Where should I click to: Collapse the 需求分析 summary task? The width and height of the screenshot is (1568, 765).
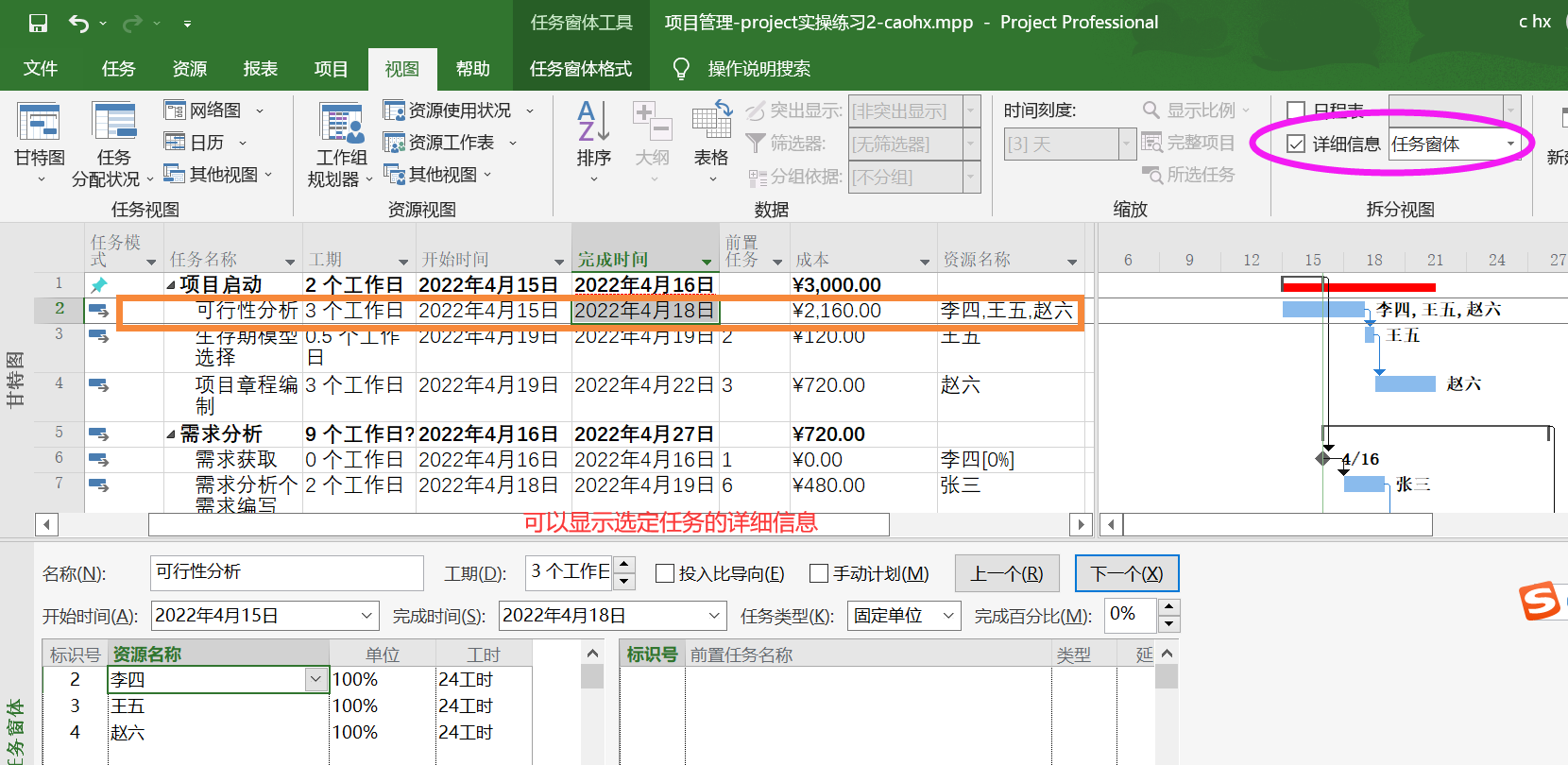(x=171, y=434)
